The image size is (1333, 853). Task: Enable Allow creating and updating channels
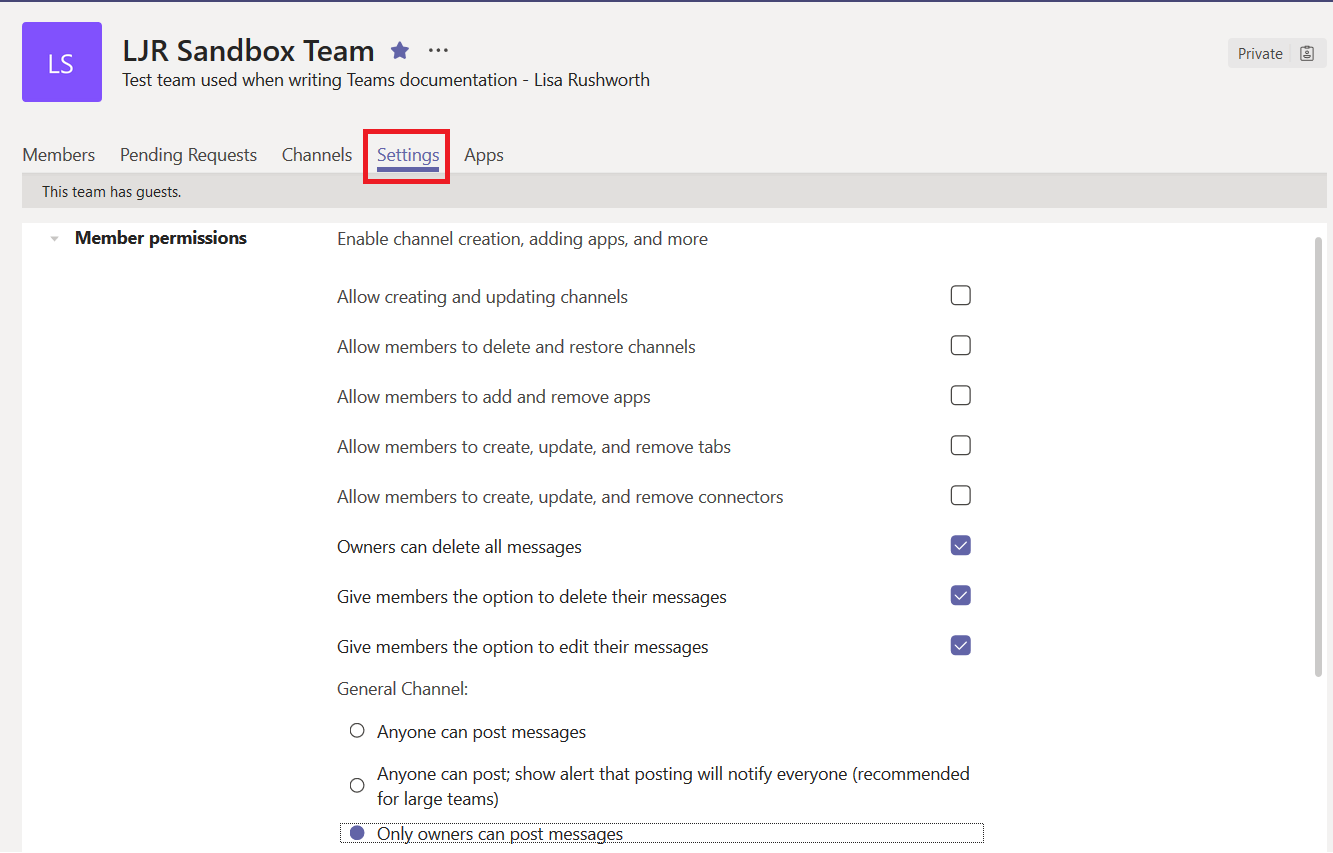[961, 296]
